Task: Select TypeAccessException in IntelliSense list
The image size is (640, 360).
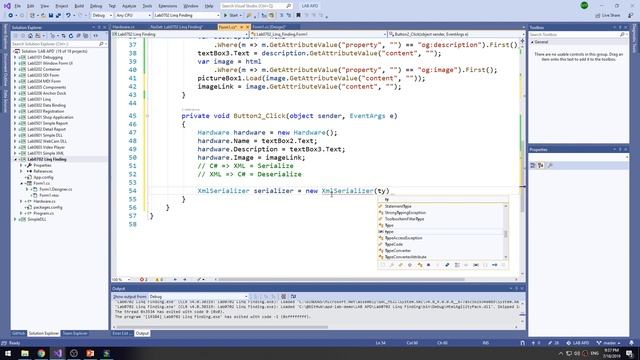Action: coord(403,238)
